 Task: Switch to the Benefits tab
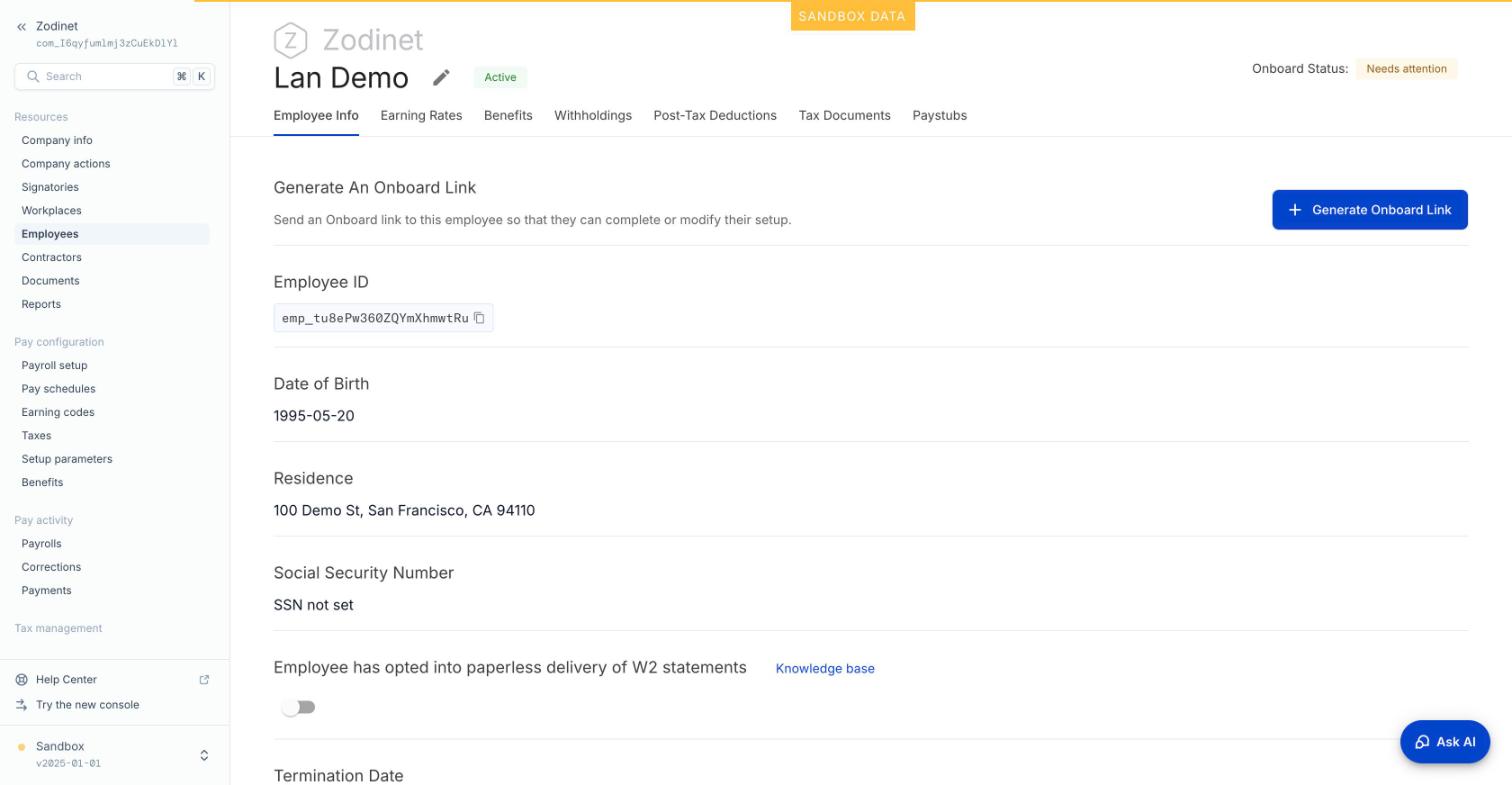508,116
